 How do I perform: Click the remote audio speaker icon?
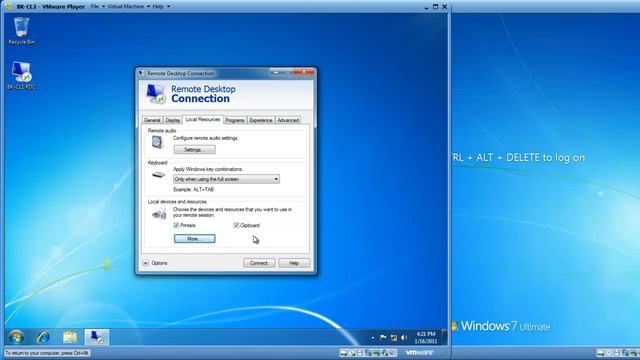pyautogui.click(x=158, y=142)
